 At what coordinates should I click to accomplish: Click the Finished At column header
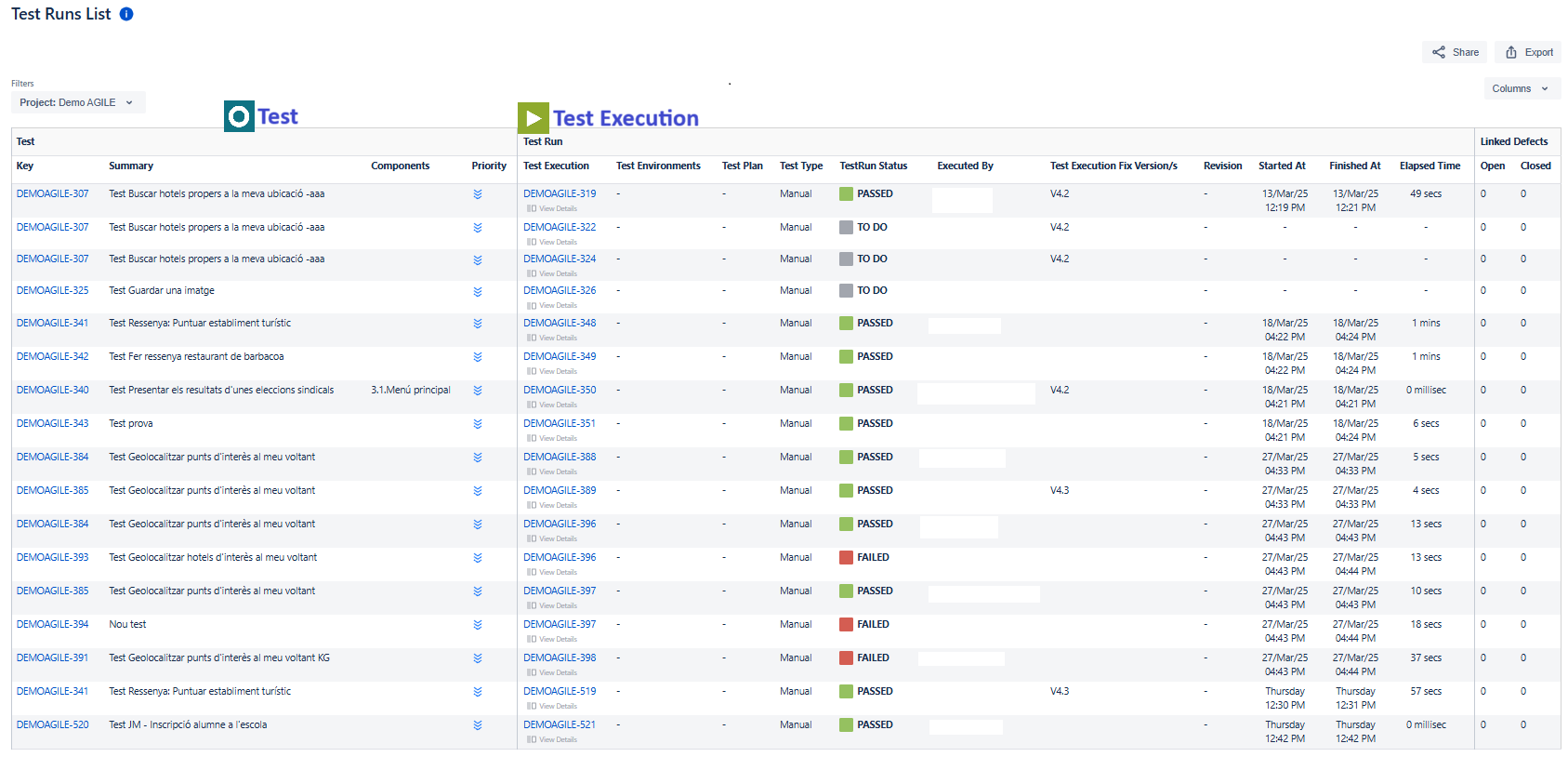tap(1354, 166)
